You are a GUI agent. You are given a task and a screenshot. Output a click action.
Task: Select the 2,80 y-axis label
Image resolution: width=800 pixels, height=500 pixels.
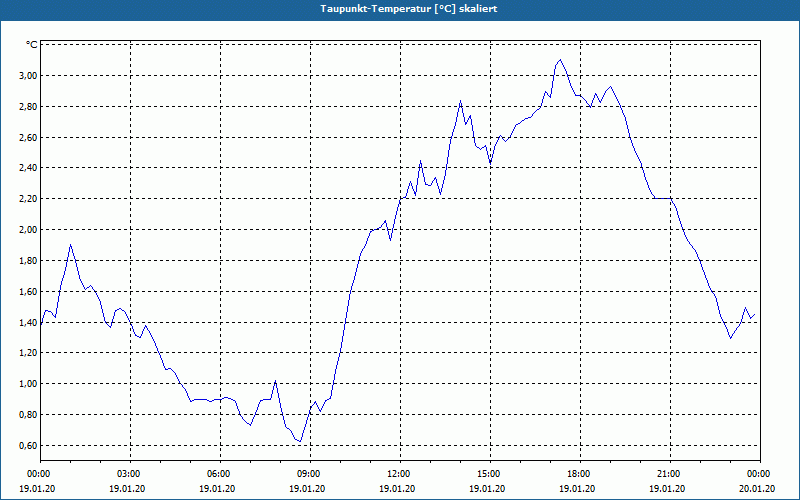coord(28,107)
